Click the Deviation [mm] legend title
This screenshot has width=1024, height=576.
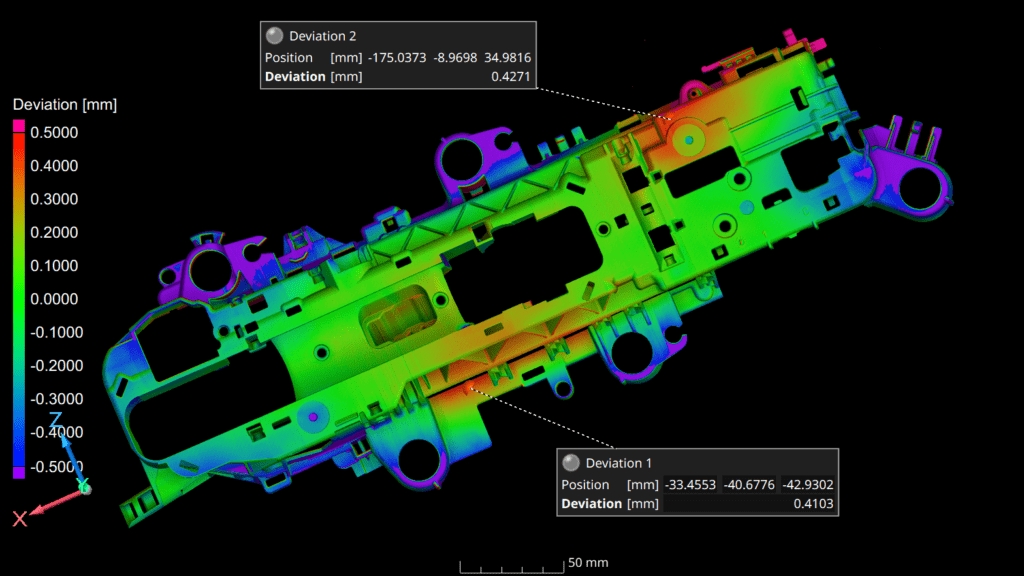click(52, 105)
